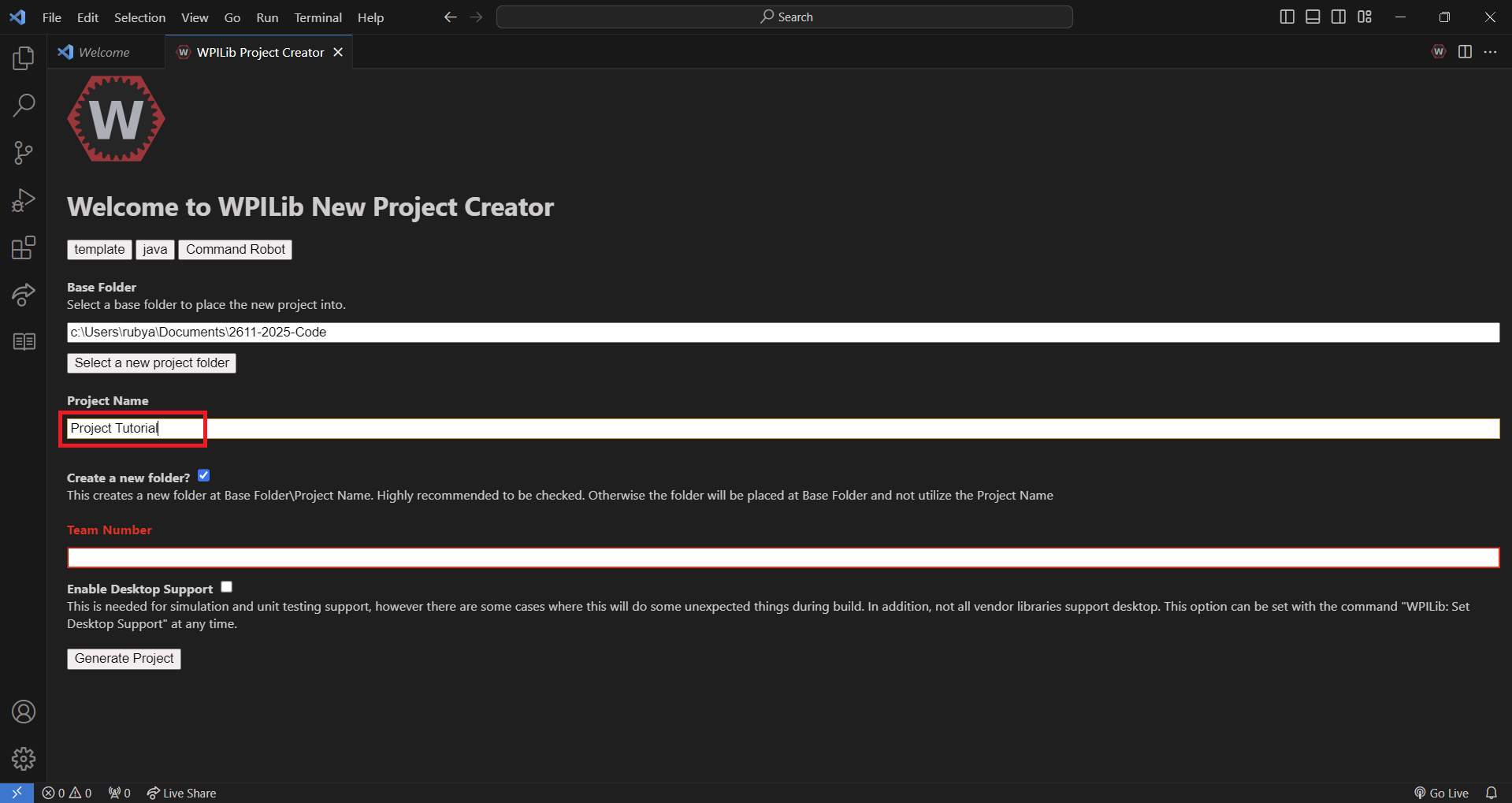Open the Go menu

[x=232, y=17]
